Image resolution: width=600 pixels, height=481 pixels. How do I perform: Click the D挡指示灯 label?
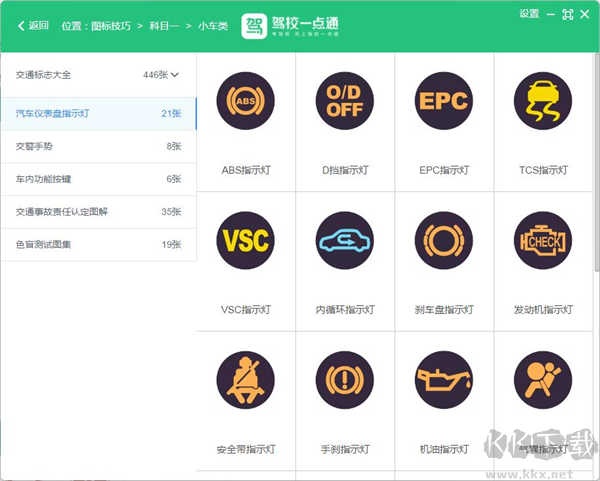tap(345, 170)
